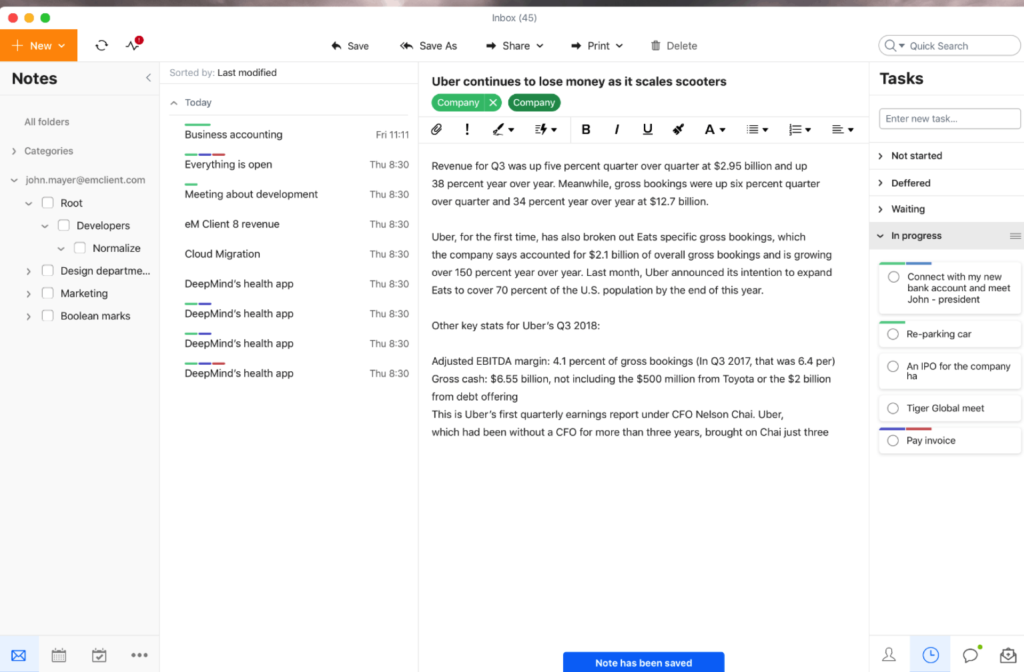Check the Normalize folder checkbox
Image resolution: width=1024 pixels, height=672 pixels.
pyautogui.click(x=80, y=248)
